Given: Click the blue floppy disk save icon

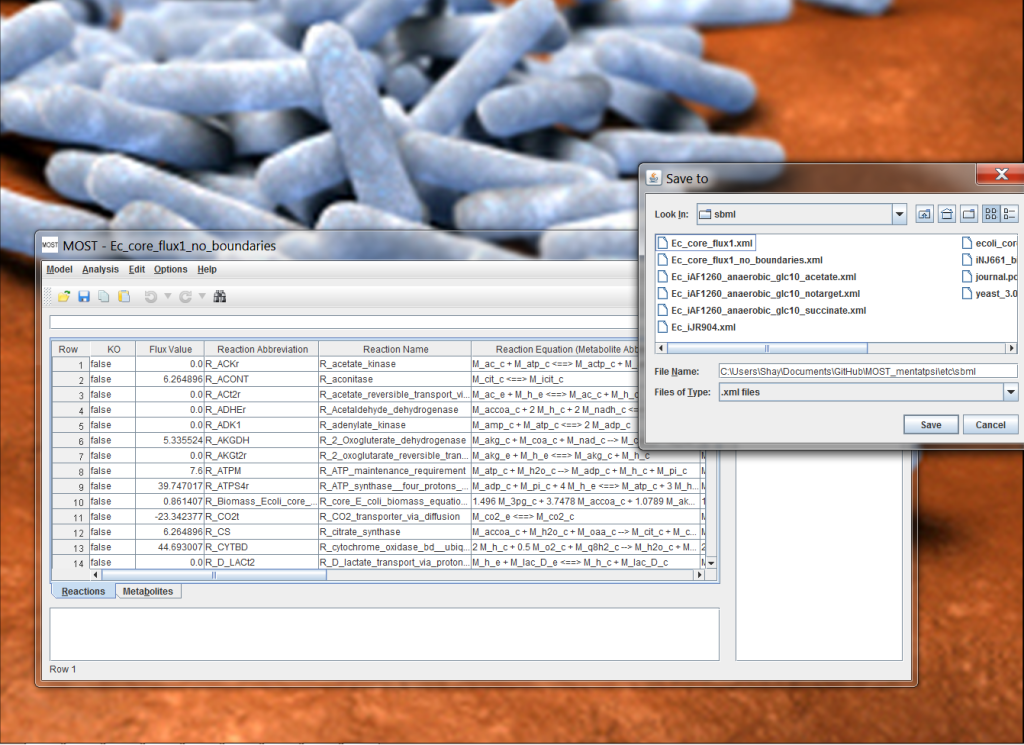Looking at the screenshot, I should (84, 297).
